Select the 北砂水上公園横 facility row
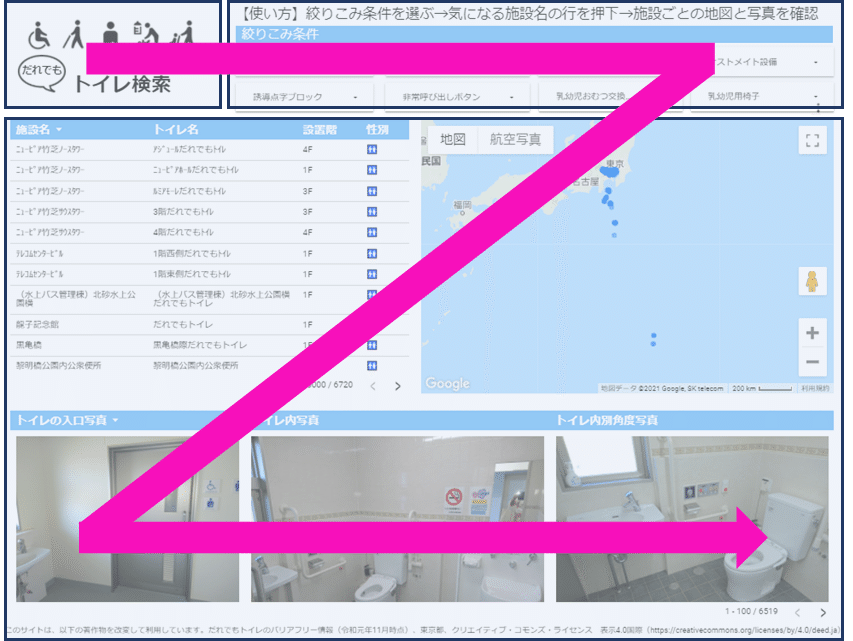853x641 pixels. (209, 299)
